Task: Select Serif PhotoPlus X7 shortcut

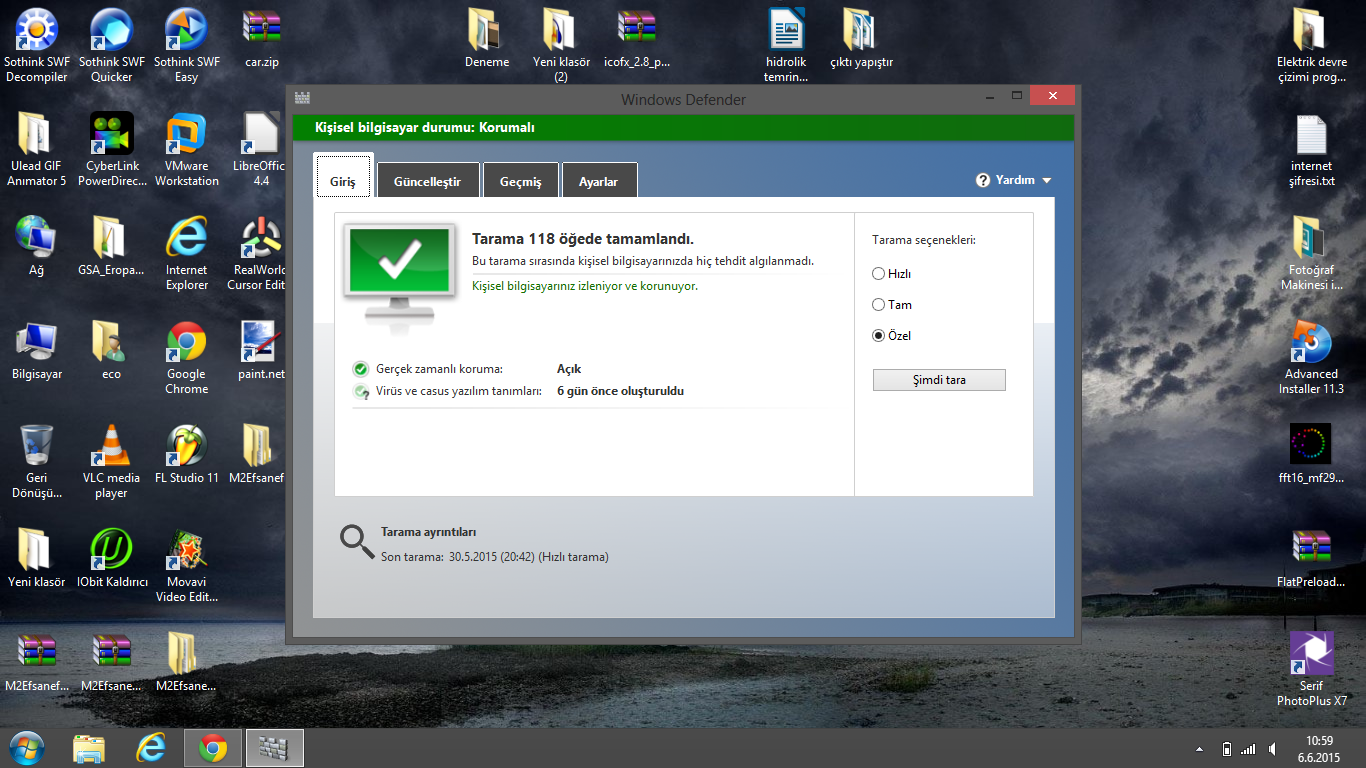Action: point(1311,670)
